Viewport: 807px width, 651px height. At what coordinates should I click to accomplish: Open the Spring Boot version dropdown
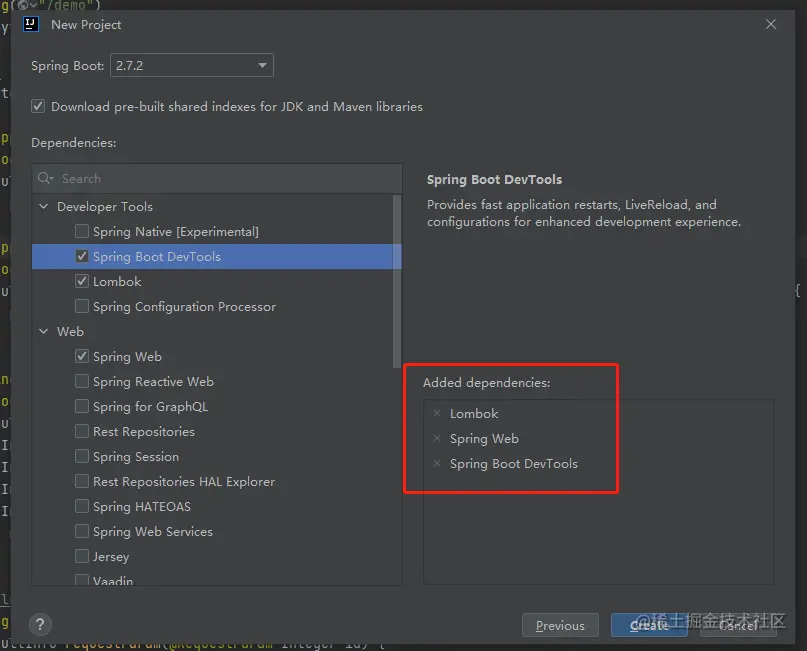coord(192,65)
